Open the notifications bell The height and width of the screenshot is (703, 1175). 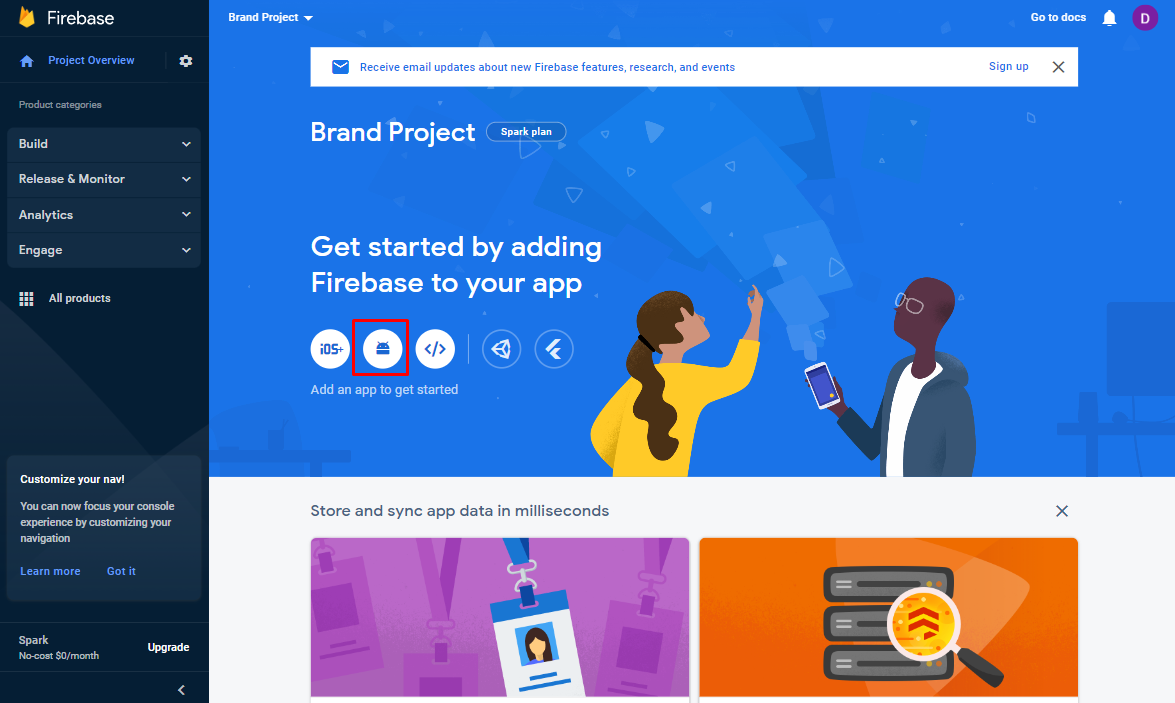[1109, 17]
